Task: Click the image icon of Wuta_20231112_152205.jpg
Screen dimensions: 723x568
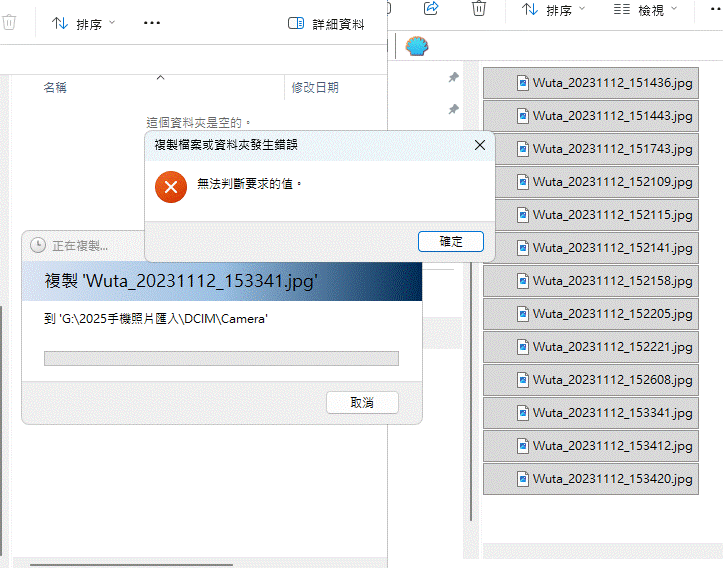Action: [522, 314]
